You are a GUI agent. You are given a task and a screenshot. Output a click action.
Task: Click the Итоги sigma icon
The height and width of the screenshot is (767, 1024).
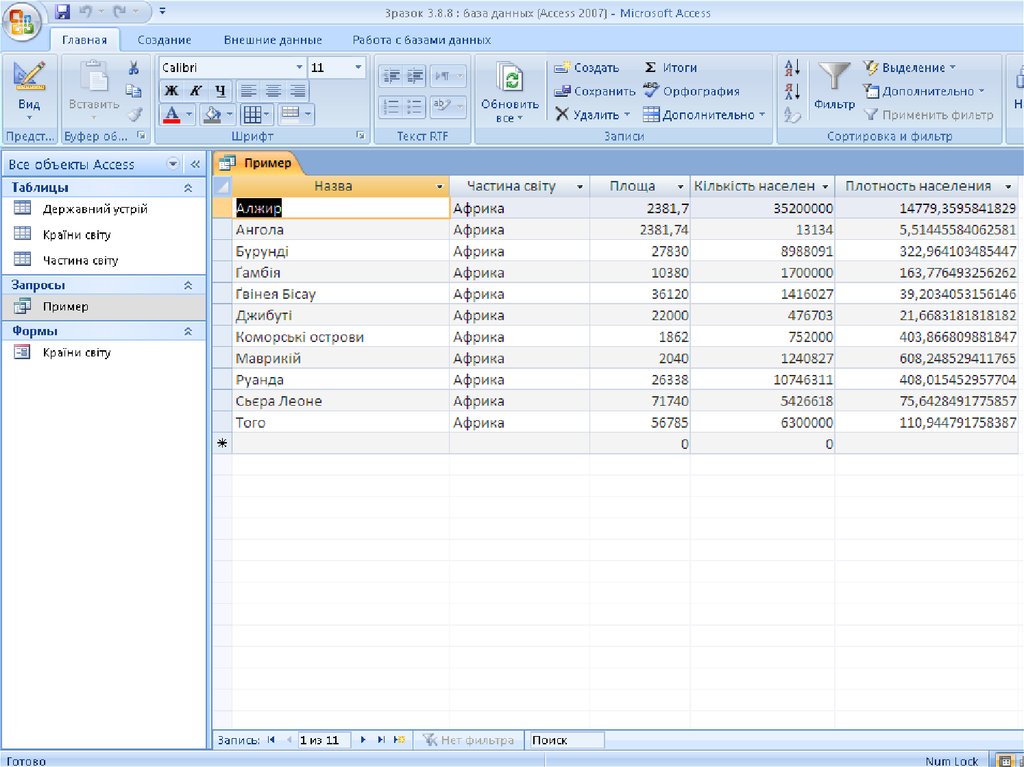pos(650,68)
